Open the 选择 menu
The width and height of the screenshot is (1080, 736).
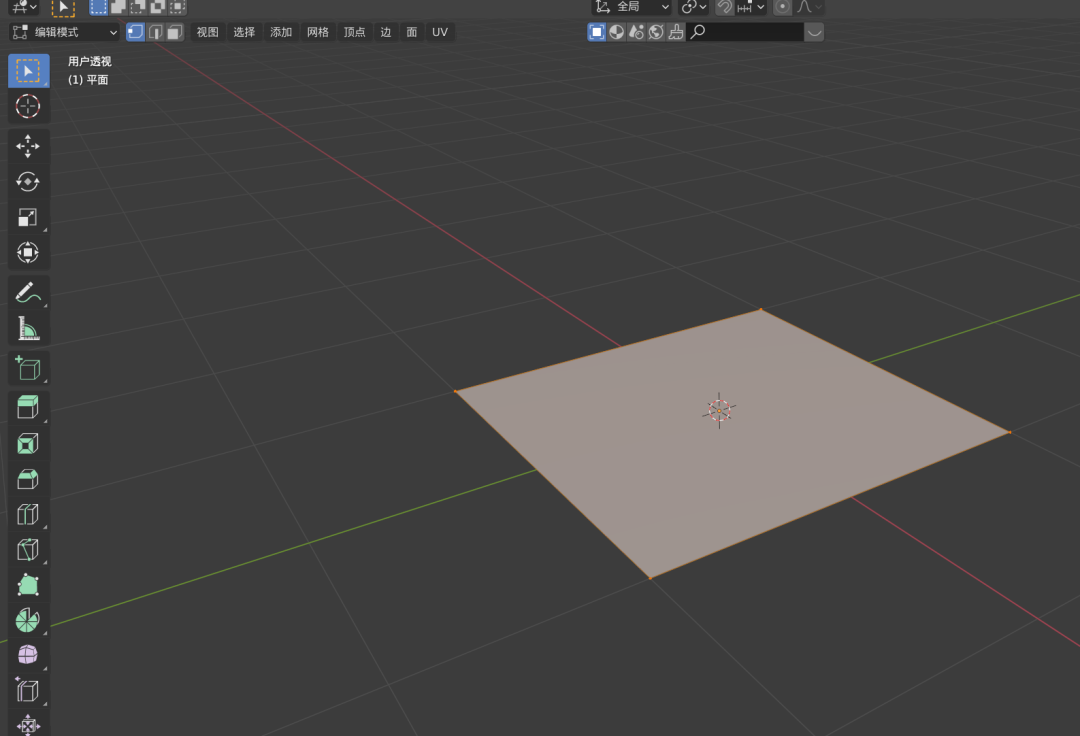244,32
